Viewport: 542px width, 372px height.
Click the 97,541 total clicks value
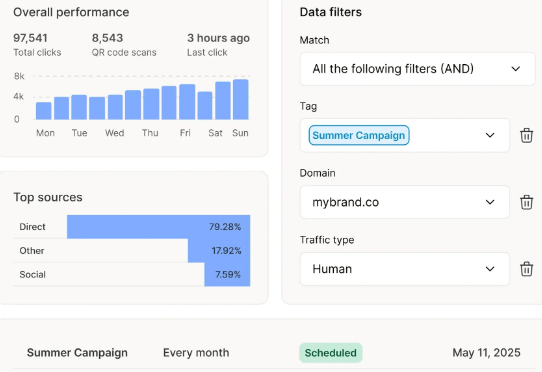pyautogui.click(x=30, y=38)
